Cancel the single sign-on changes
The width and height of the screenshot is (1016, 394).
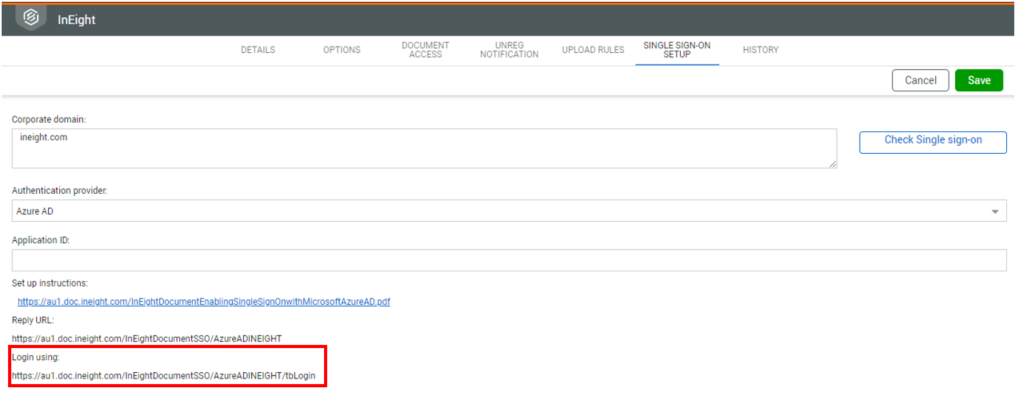(920, 80)
